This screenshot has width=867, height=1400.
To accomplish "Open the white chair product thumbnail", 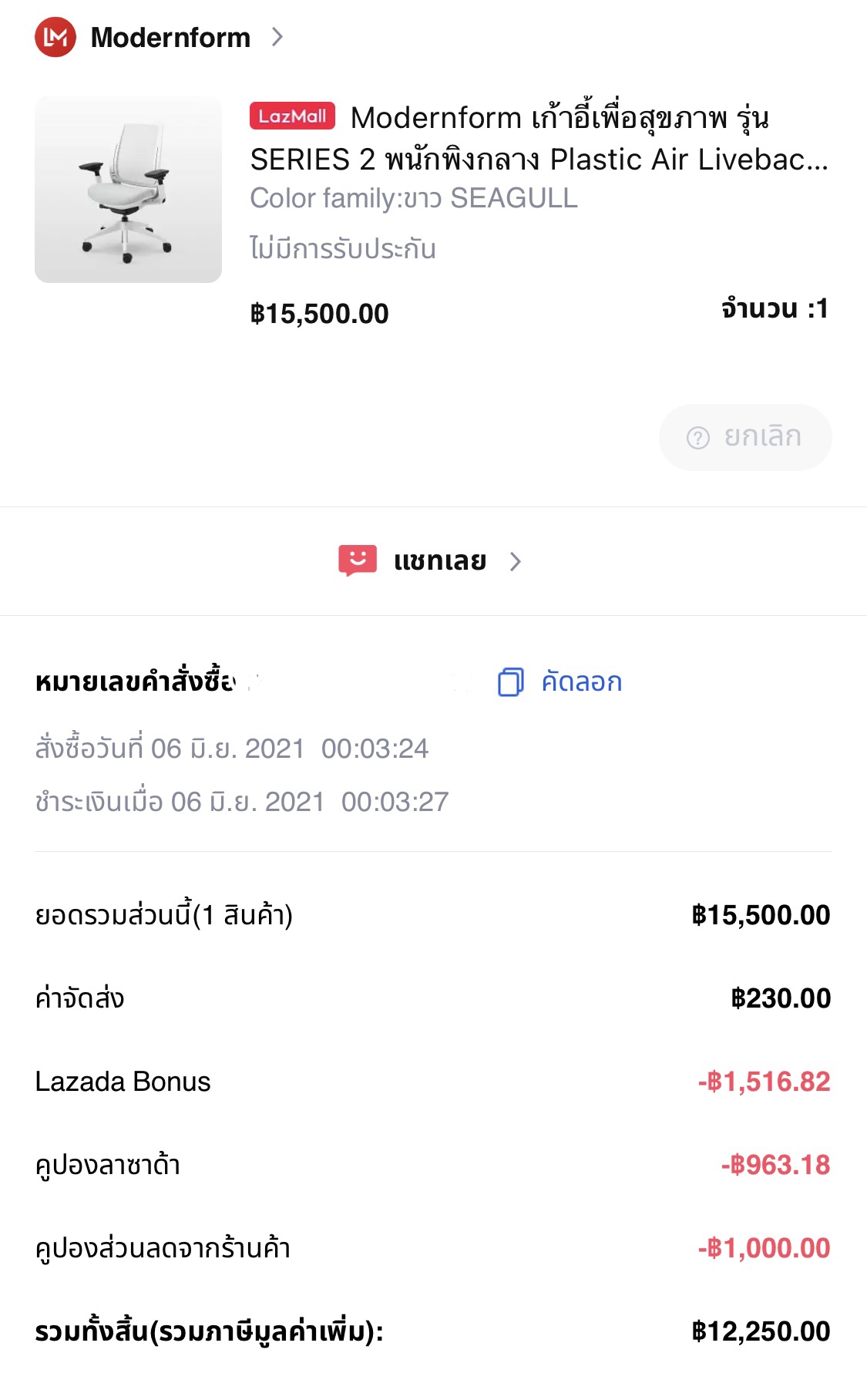I will pos(128,190).
